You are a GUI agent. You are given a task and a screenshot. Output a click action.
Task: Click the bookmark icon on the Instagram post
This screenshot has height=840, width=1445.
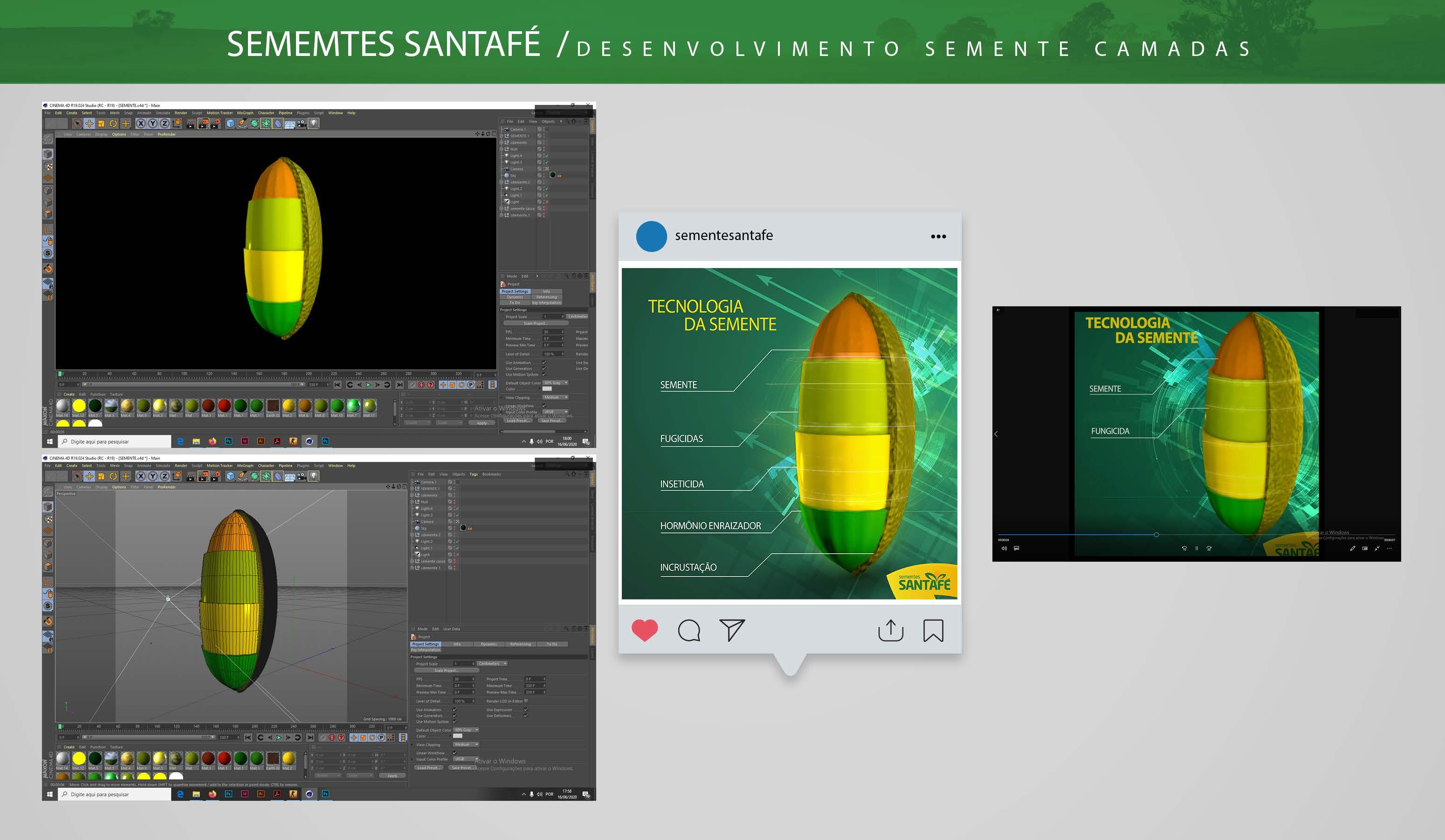(x=933, y=630)
